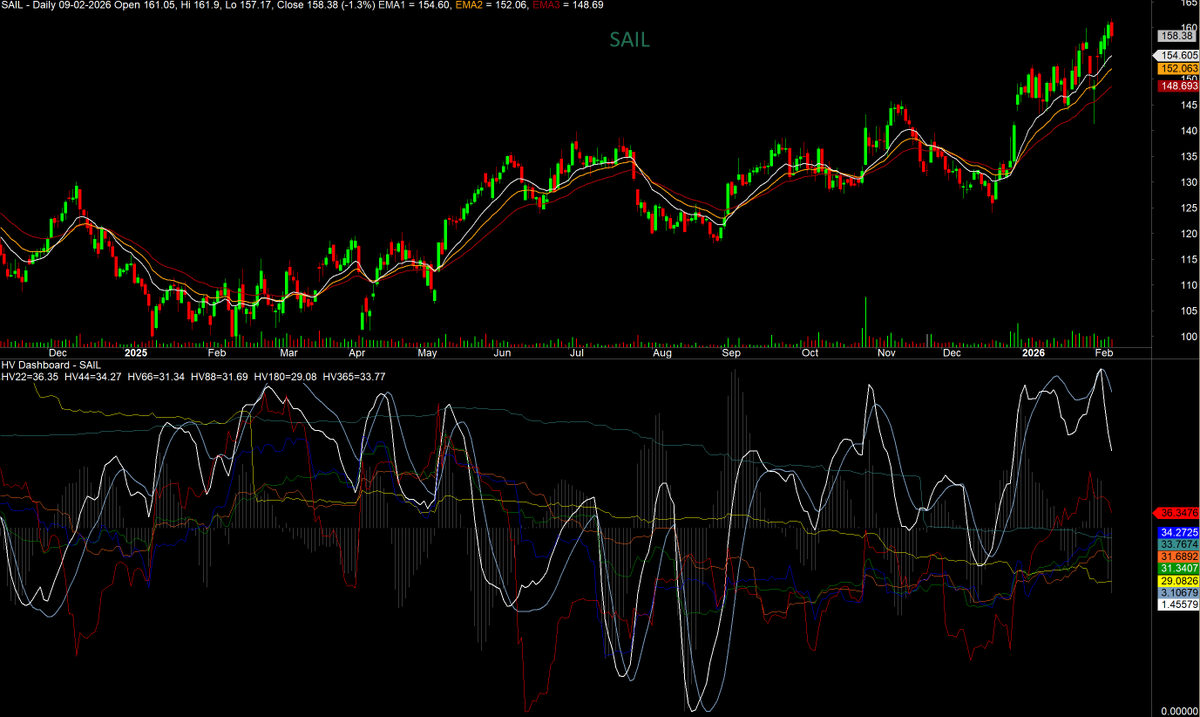1200x717 pixels.
Task: Click the red 148.693 EMA3 value tag
Action: pos(1177,86)
